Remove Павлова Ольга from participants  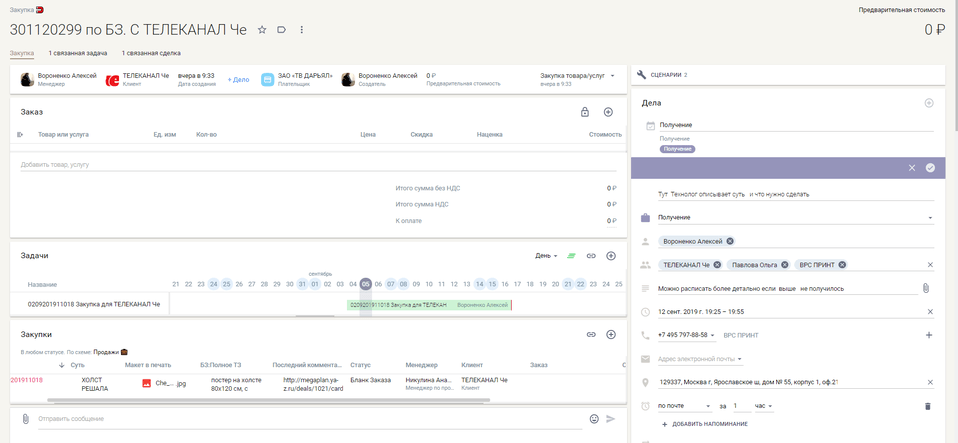[785, 265]
